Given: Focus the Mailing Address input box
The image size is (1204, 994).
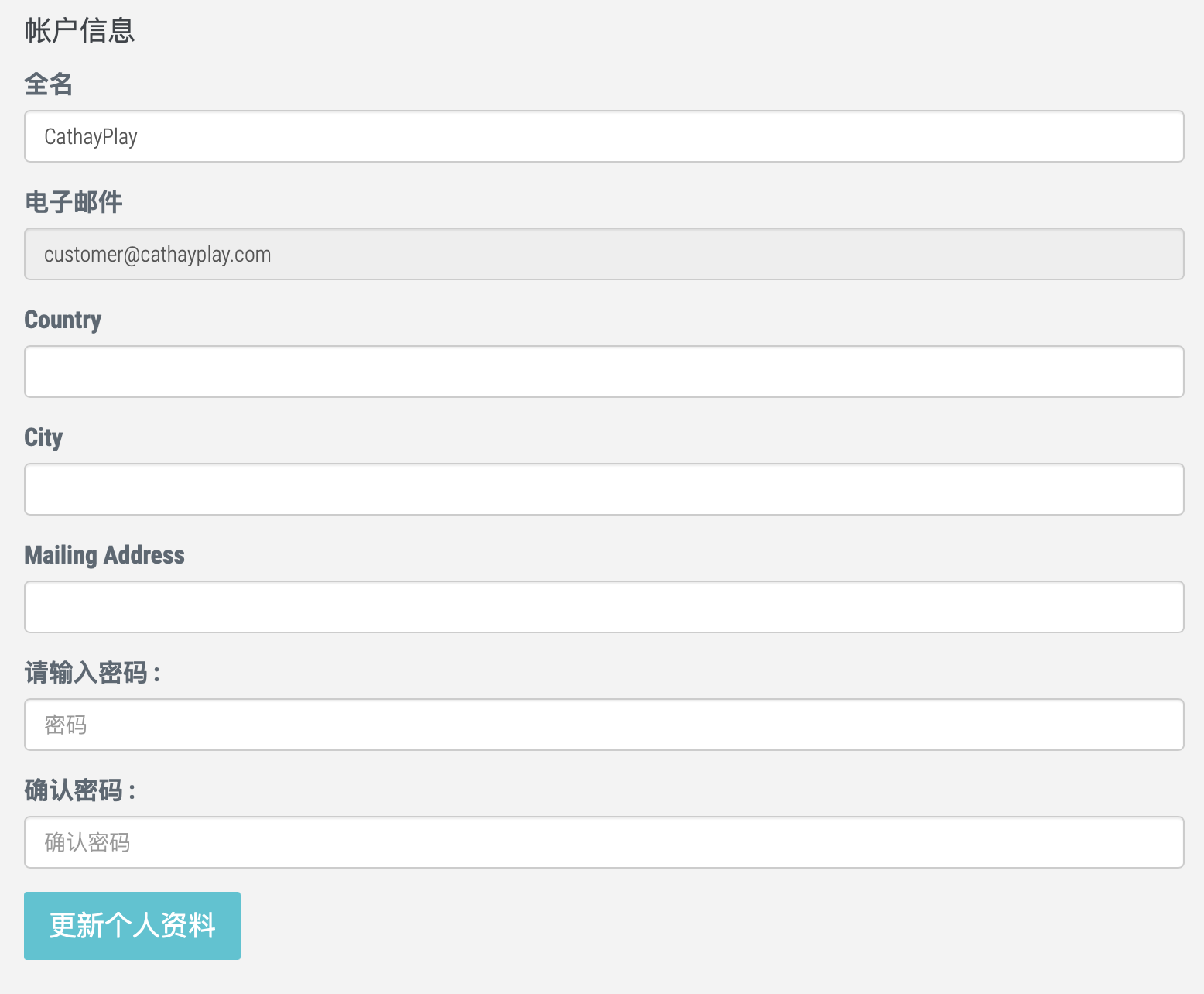Looking at the screenshot, I should [x=604, y=607].
